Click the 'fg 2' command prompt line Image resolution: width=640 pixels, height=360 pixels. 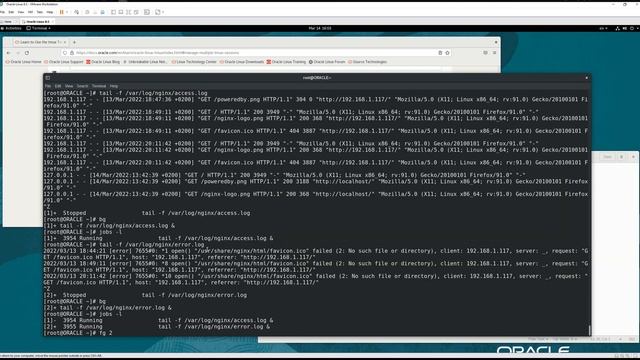78,333
